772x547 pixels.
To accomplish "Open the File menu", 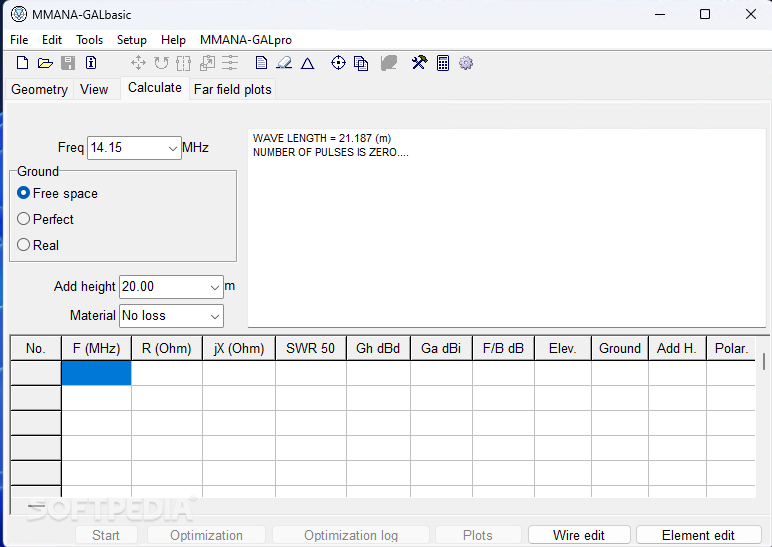I will 19,40.
